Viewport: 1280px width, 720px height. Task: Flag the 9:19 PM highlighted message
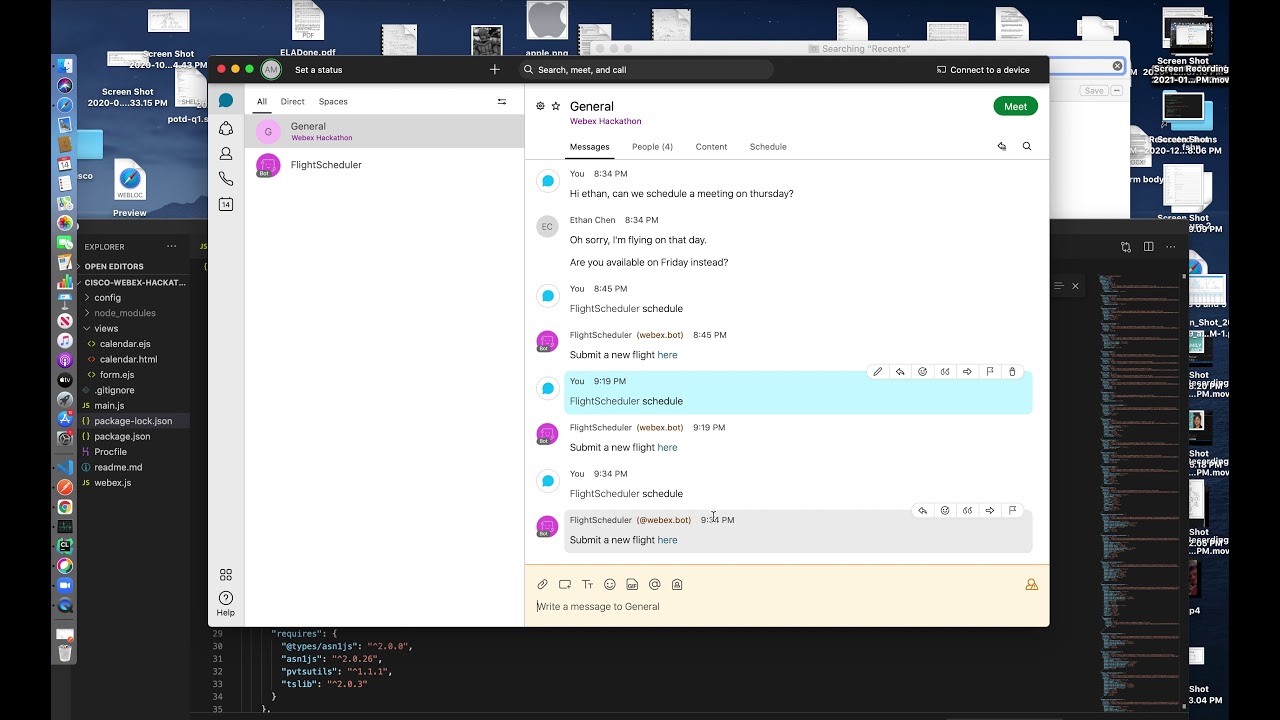tap(990, 372)
